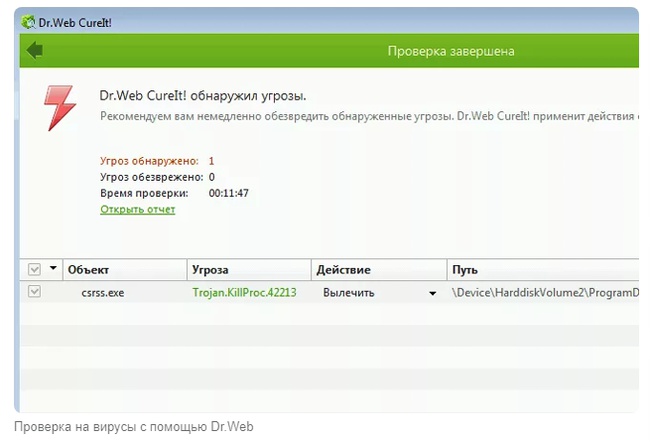Image resolution: width=650 pixels, height=442 pixels.
Task: Click the Проверка завершена header text
Action: (451, 51)
